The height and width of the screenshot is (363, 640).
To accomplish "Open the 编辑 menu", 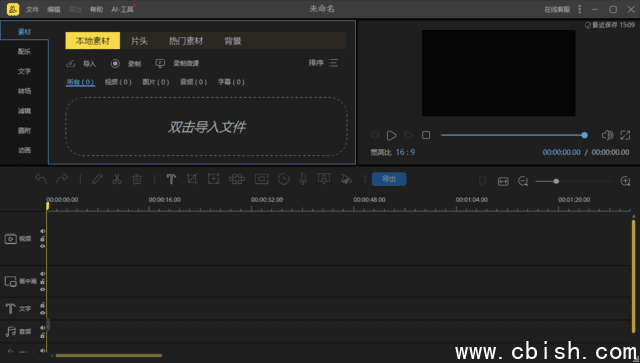I will pyautogui.click(x=54, y=9).
